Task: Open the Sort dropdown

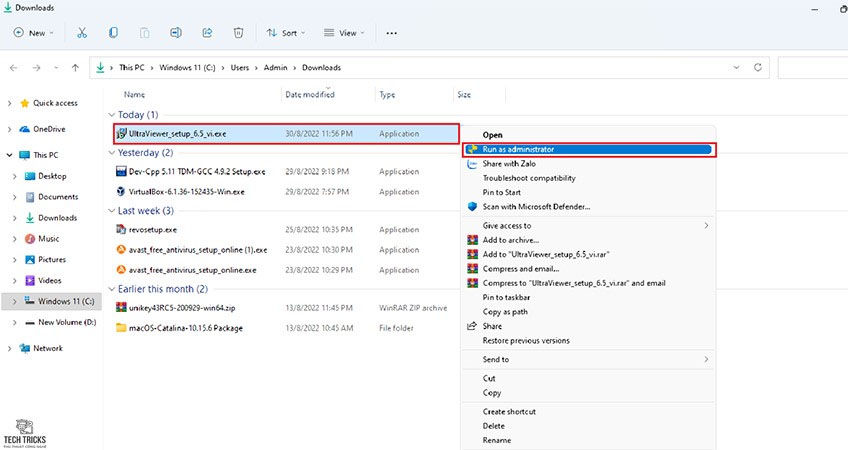Action: tap(286, 33)
